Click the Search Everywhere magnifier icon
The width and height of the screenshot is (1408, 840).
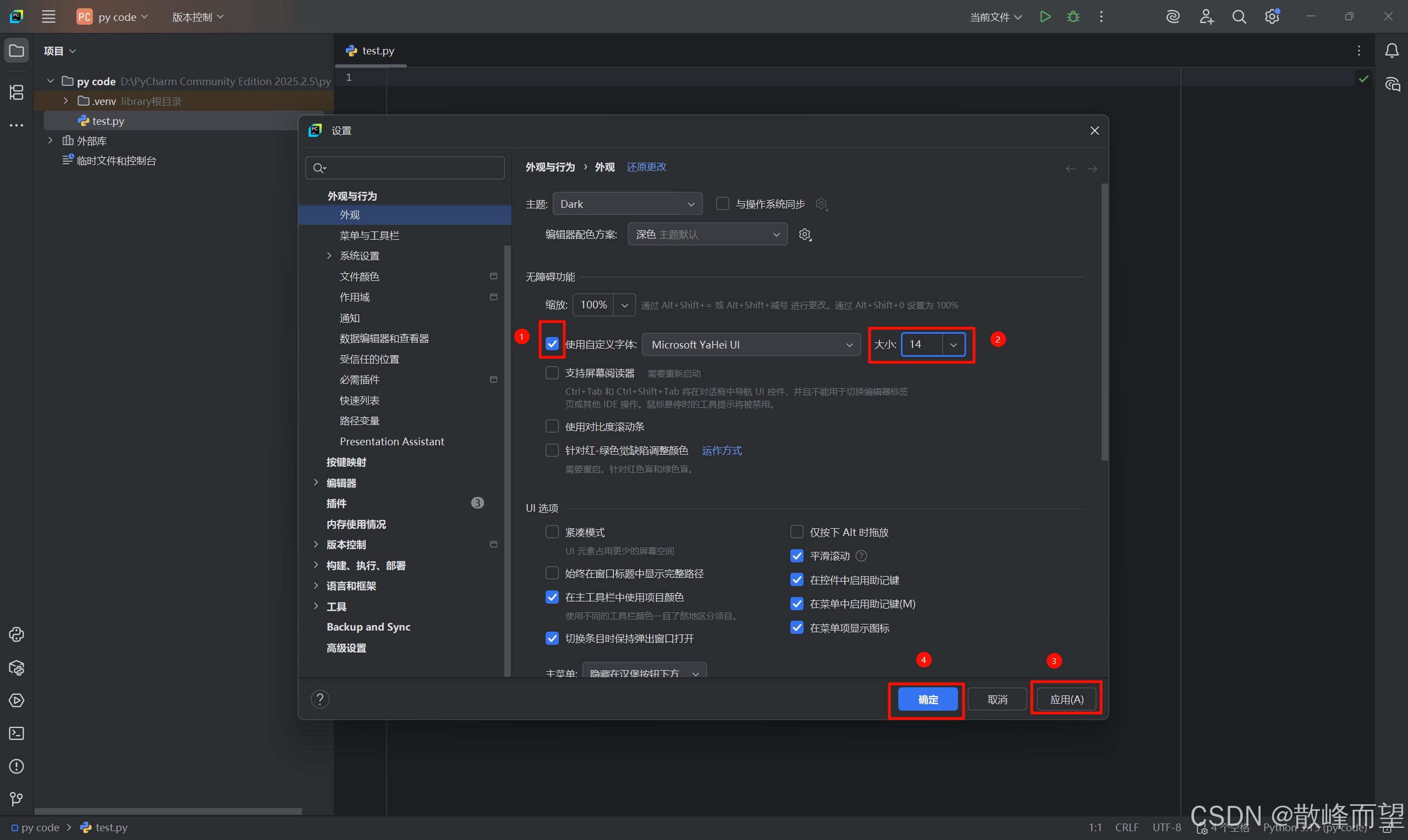click(x=1239, y=17)
